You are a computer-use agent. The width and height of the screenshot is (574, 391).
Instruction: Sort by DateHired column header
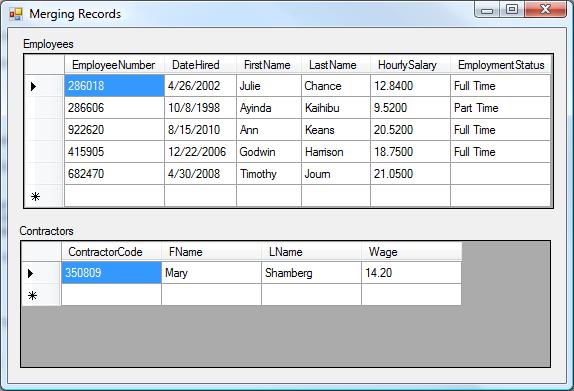200,65
